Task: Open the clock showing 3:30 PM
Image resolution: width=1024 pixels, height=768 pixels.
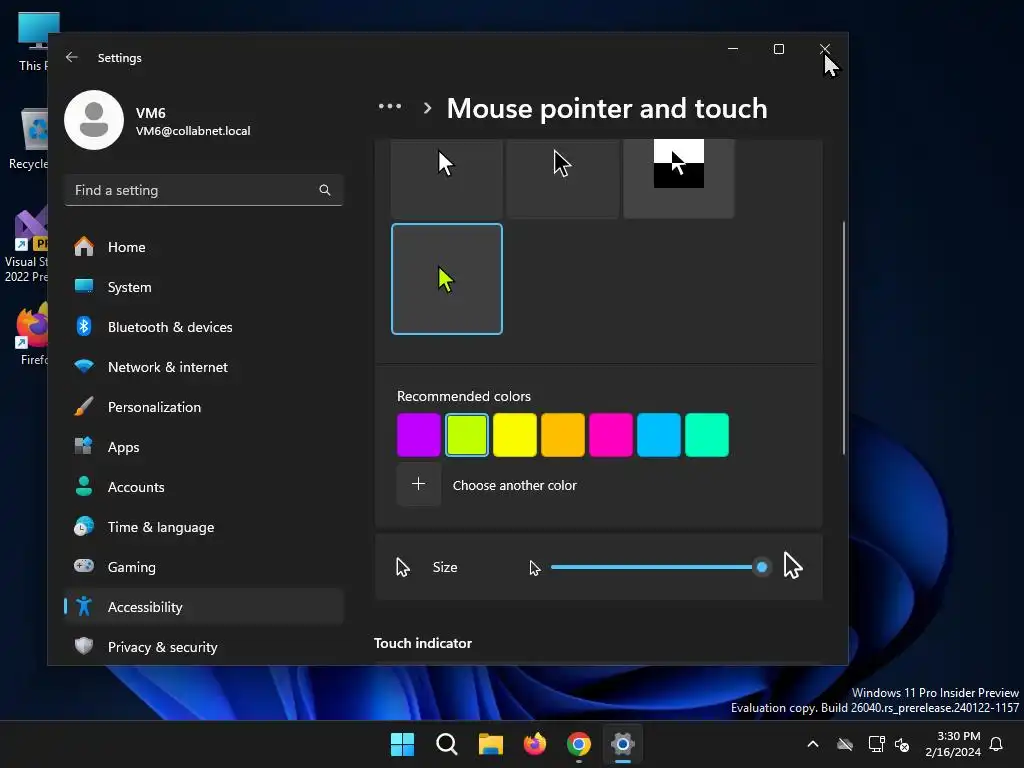Action: pyautogui.click(x=953, y=744)
